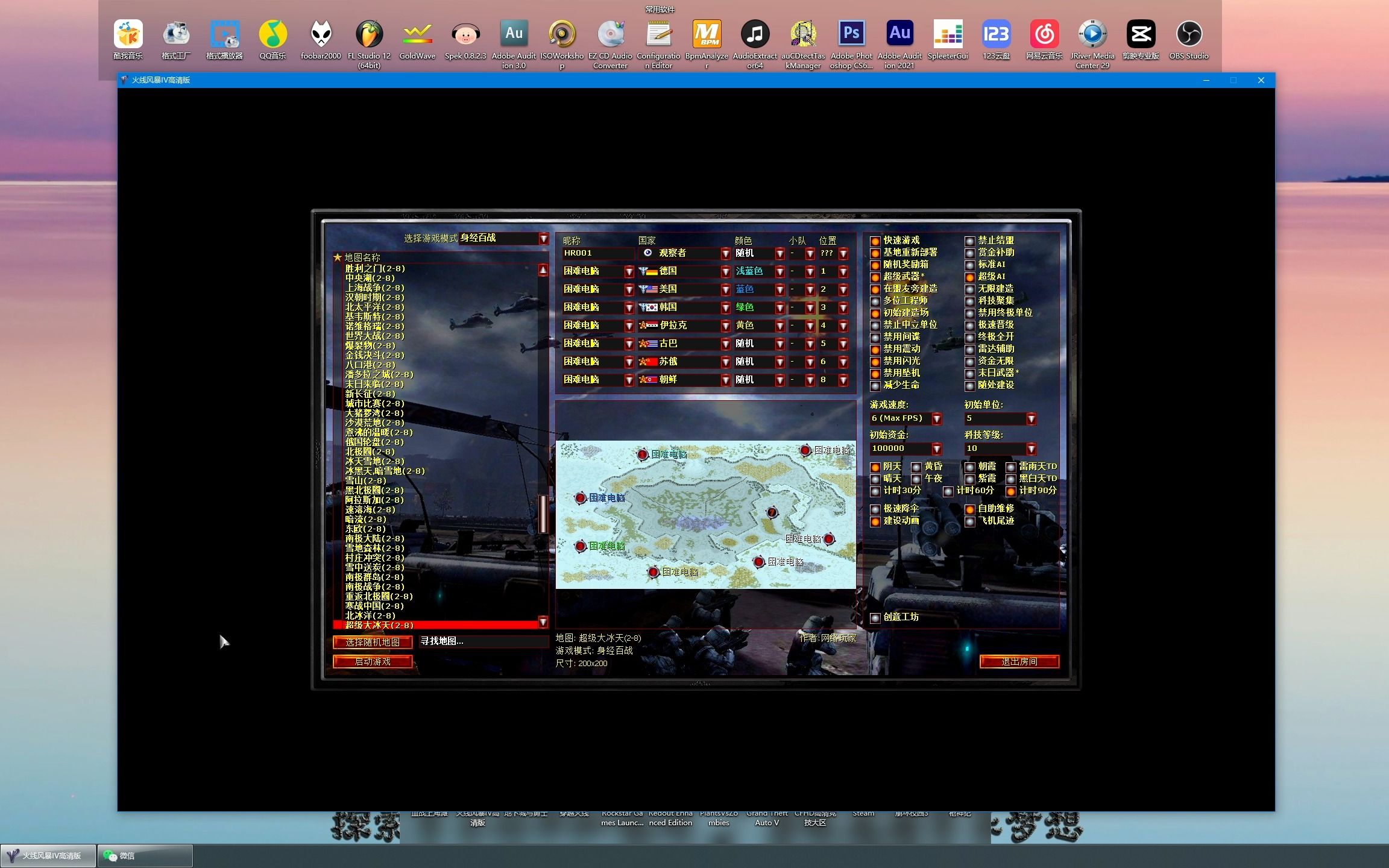Select map 北极圈(2-8)
Image resolution: width=1389 pixels, height=868 pixels.
370,451
